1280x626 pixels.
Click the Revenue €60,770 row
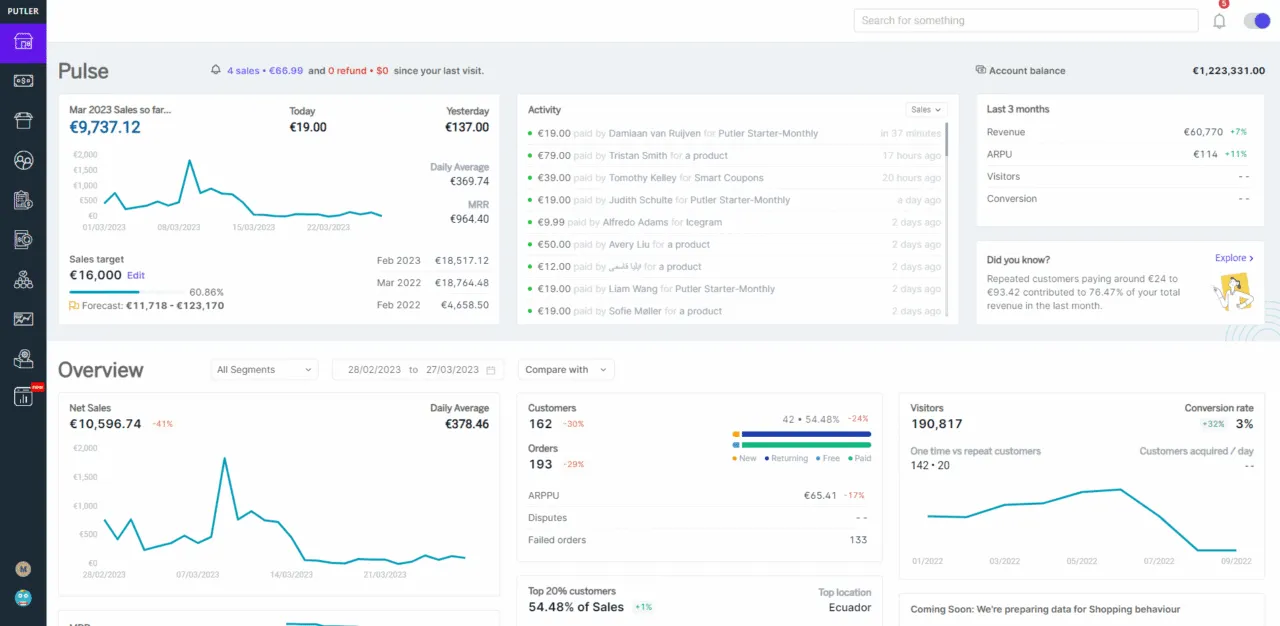(x=1118, y=132)
